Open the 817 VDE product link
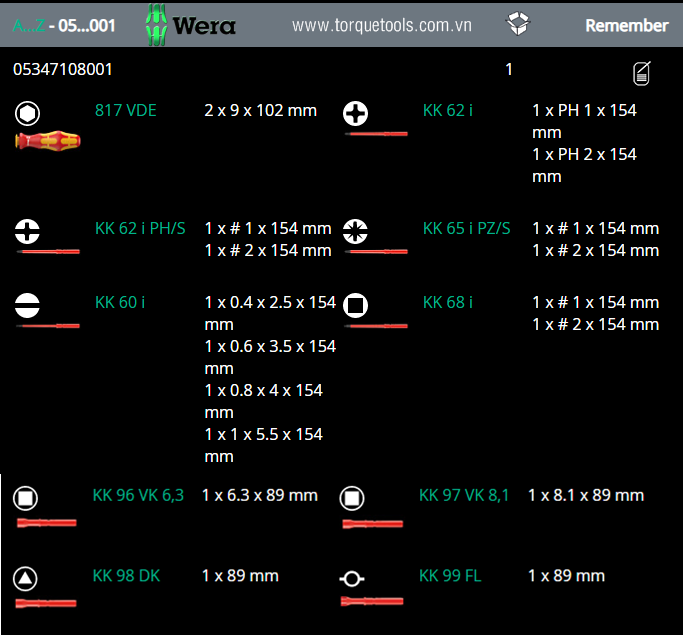Viewport: 684px width, 636px height. point(125,110)
